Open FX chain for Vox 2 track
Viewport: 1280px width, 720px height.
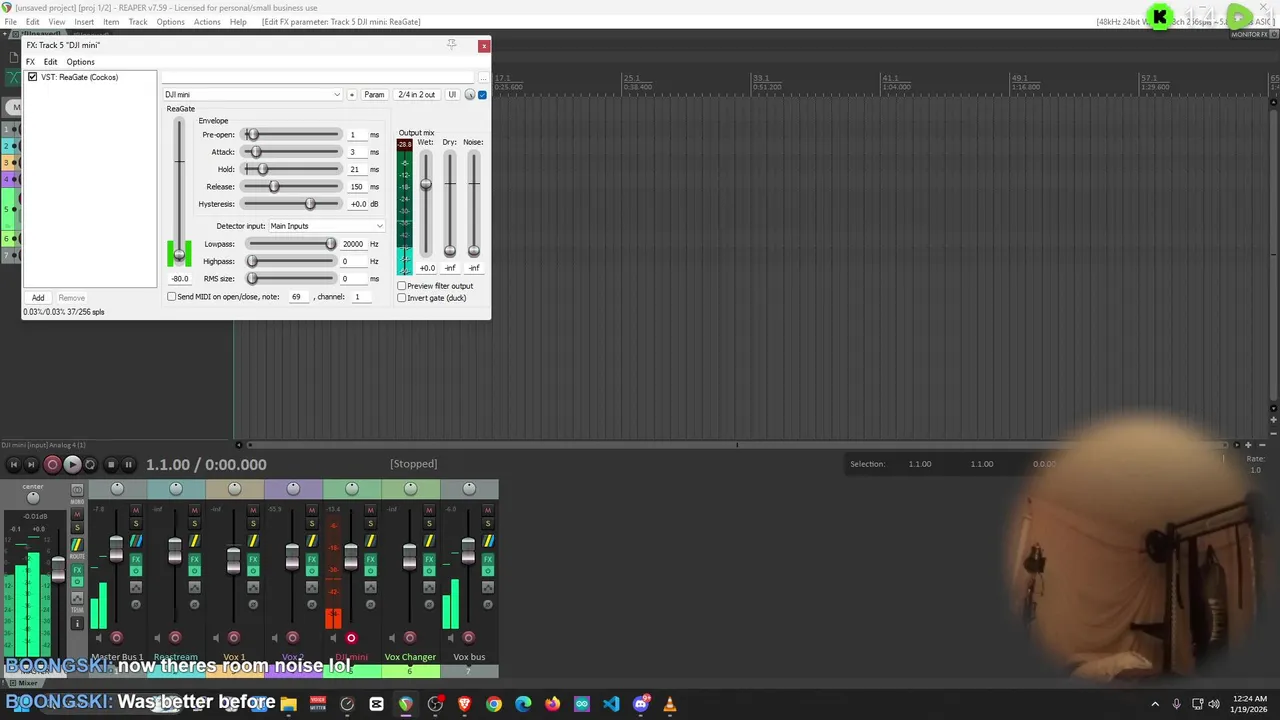point(312,559)
